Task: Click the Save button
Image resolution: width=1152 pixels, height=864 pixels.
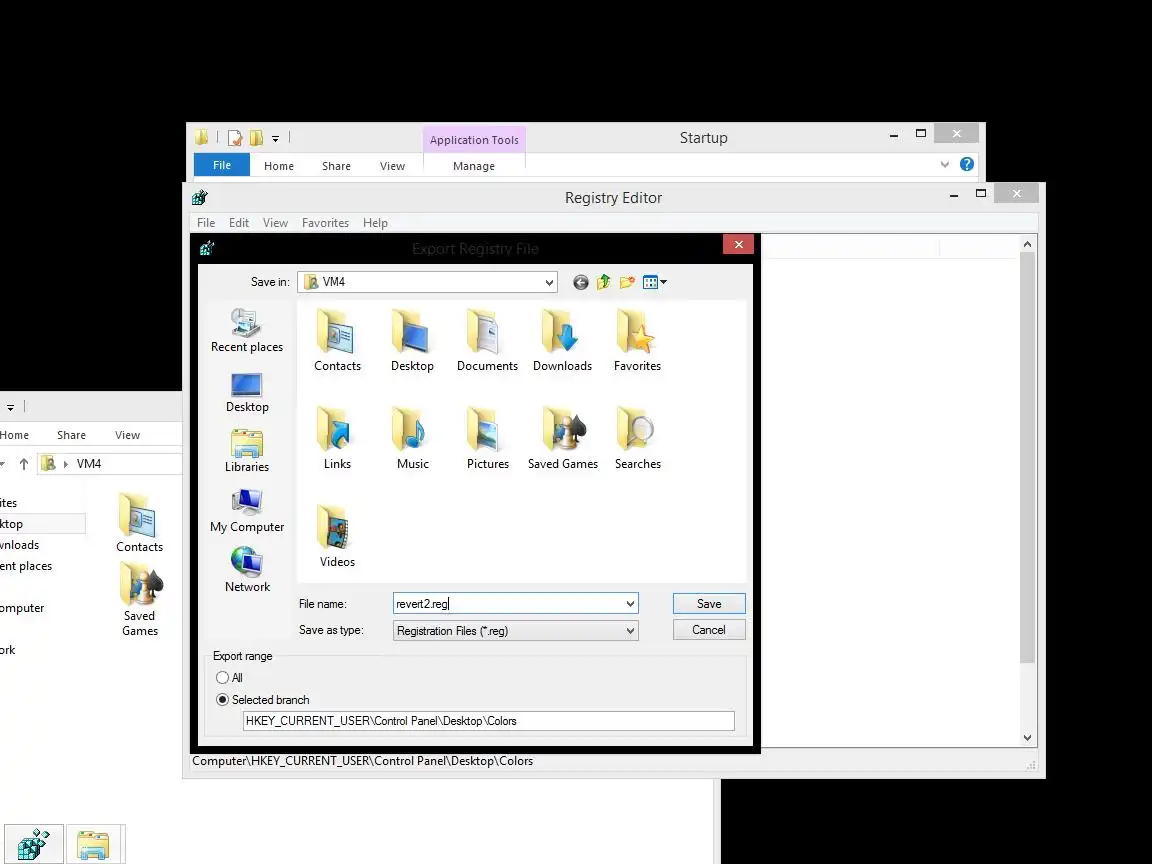Action: [x=709, y=604]
